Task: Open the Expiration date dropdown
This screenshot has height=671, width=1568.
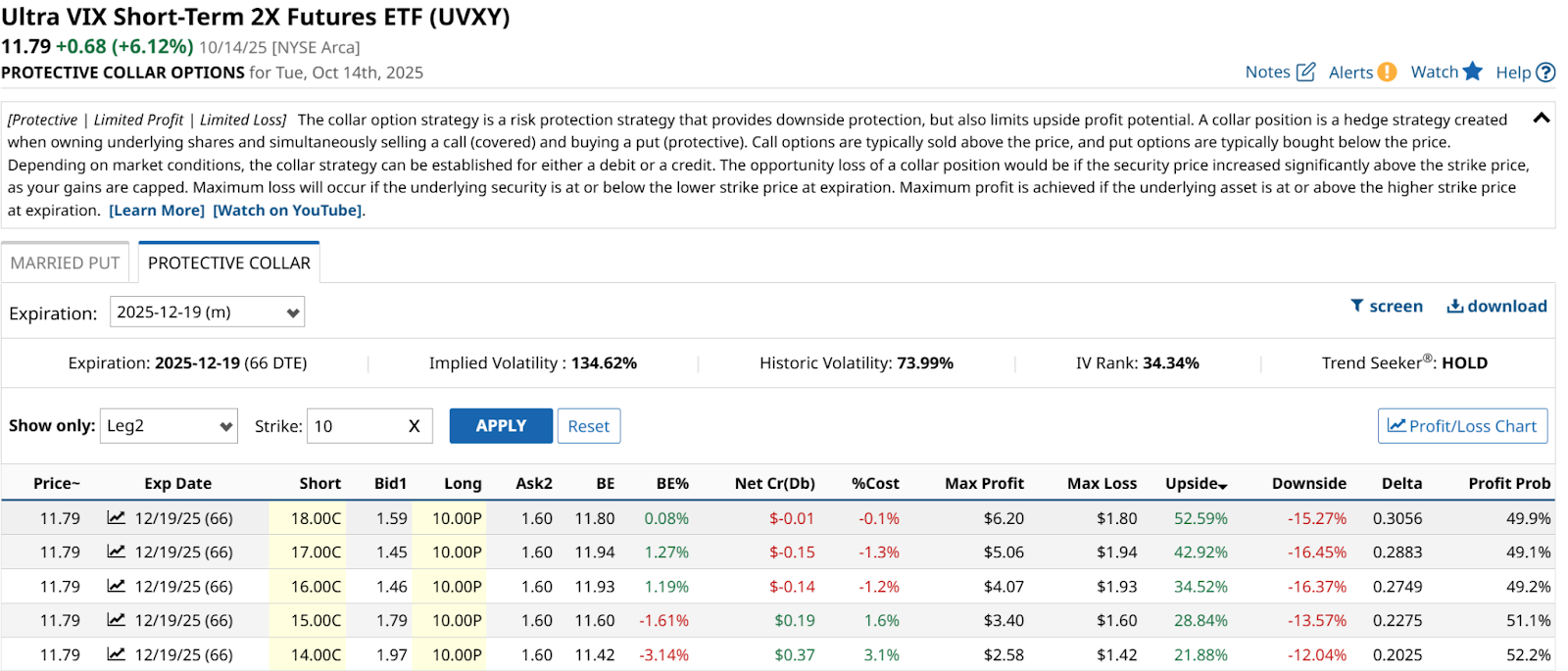Action: [x=207, y=312]
